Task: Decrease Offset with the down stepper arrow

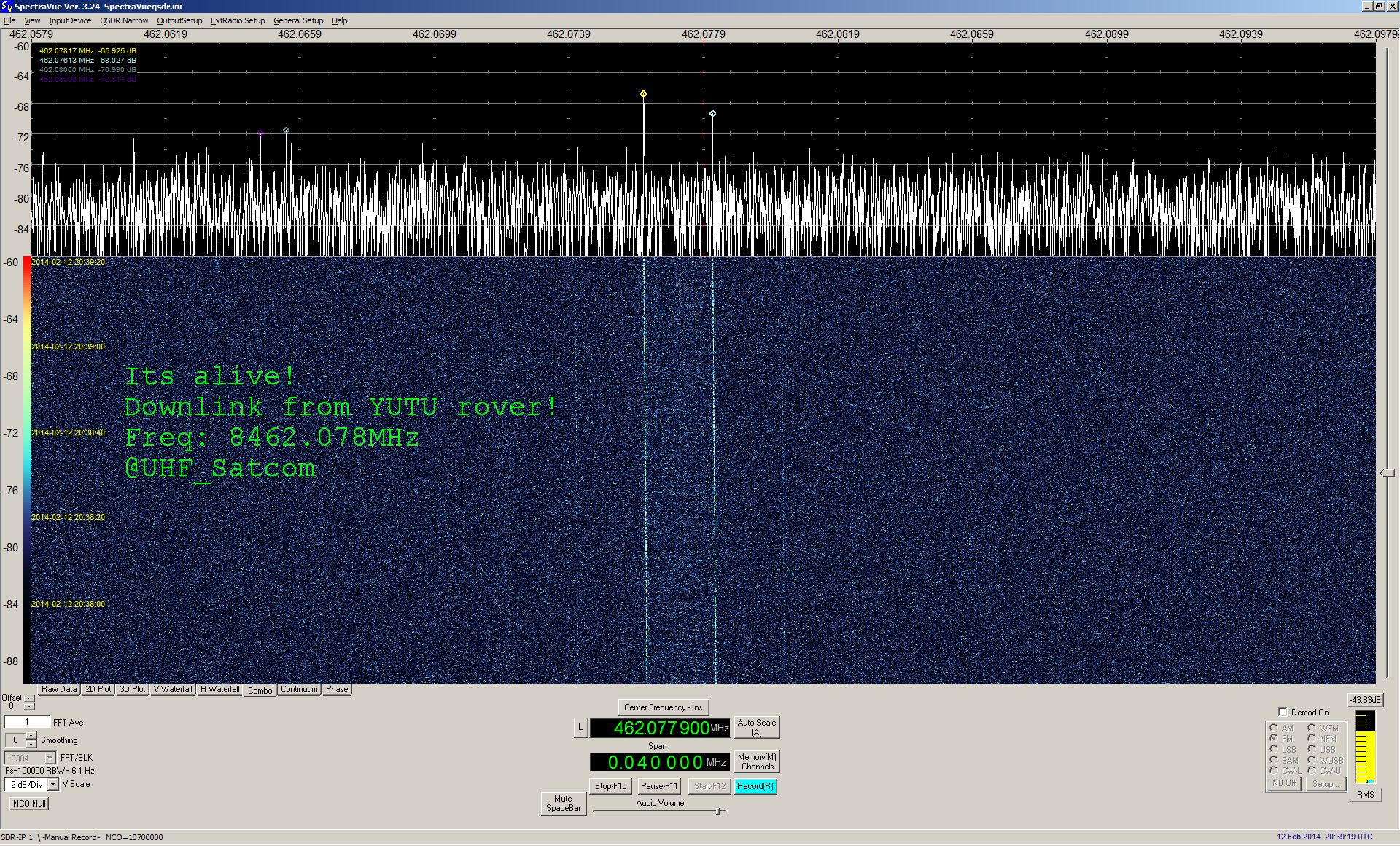Action: 28,707
